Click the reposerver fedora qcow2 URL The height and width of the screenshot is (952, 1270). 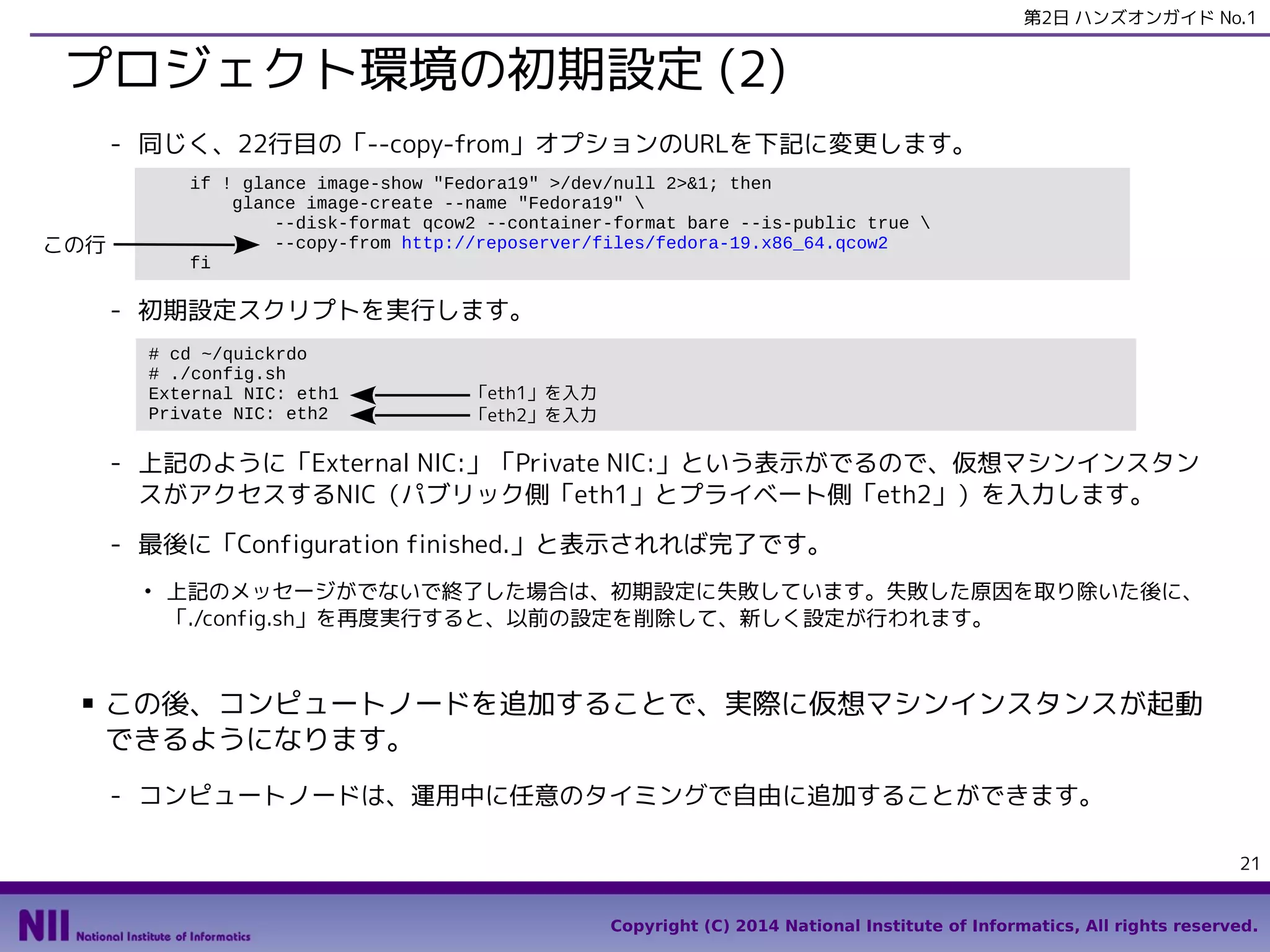[x=644, y=243]
